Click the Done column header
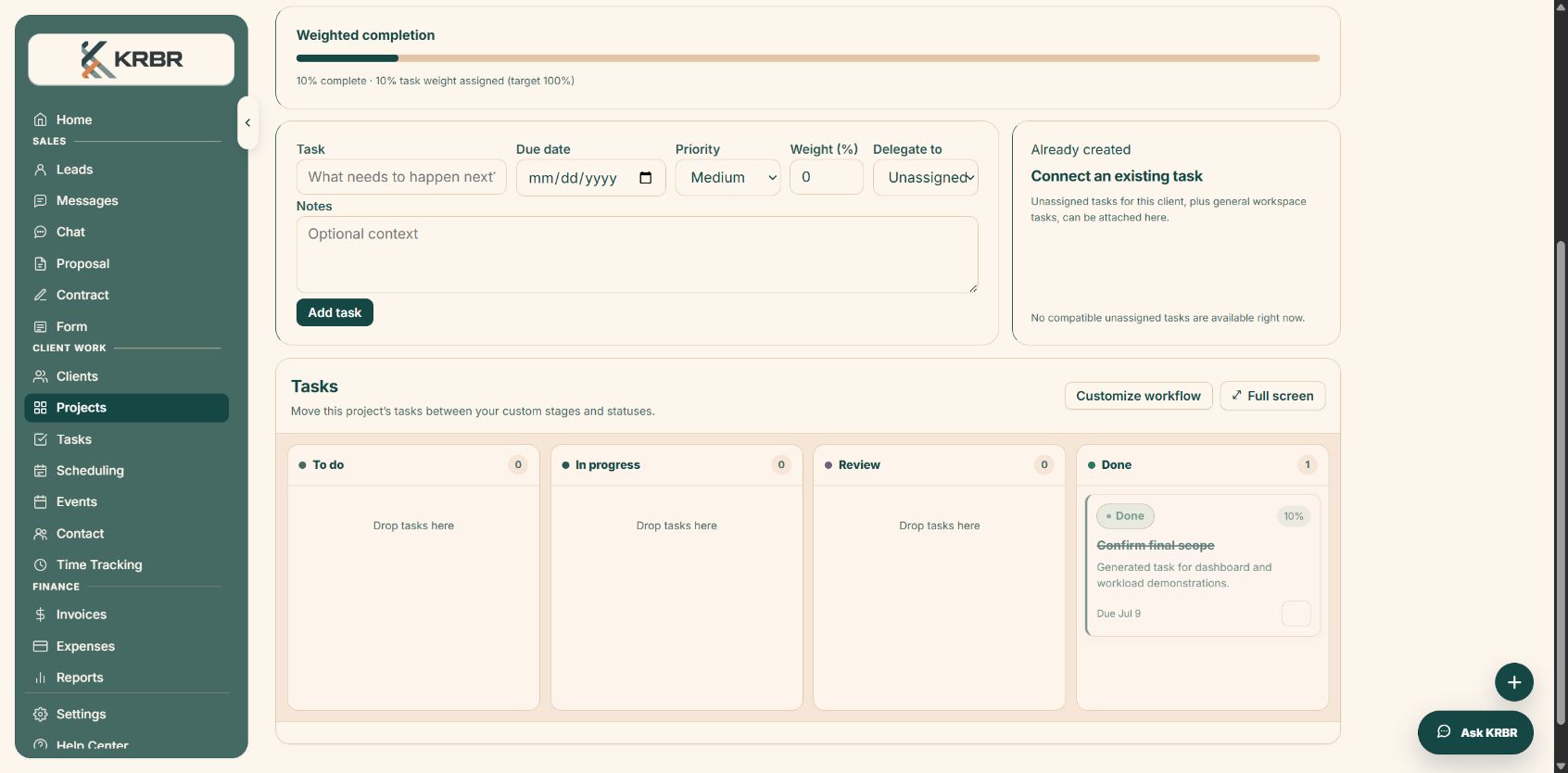 point(1203,465)
